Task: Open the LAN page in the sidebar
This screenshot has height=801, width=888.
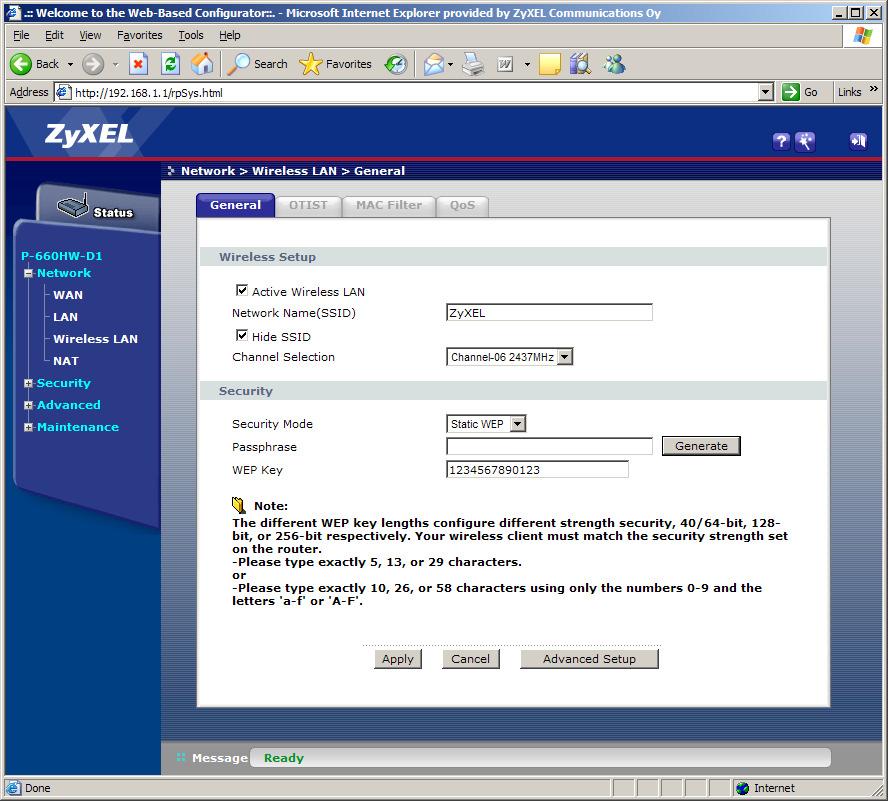Action: (x=66, y=317)
